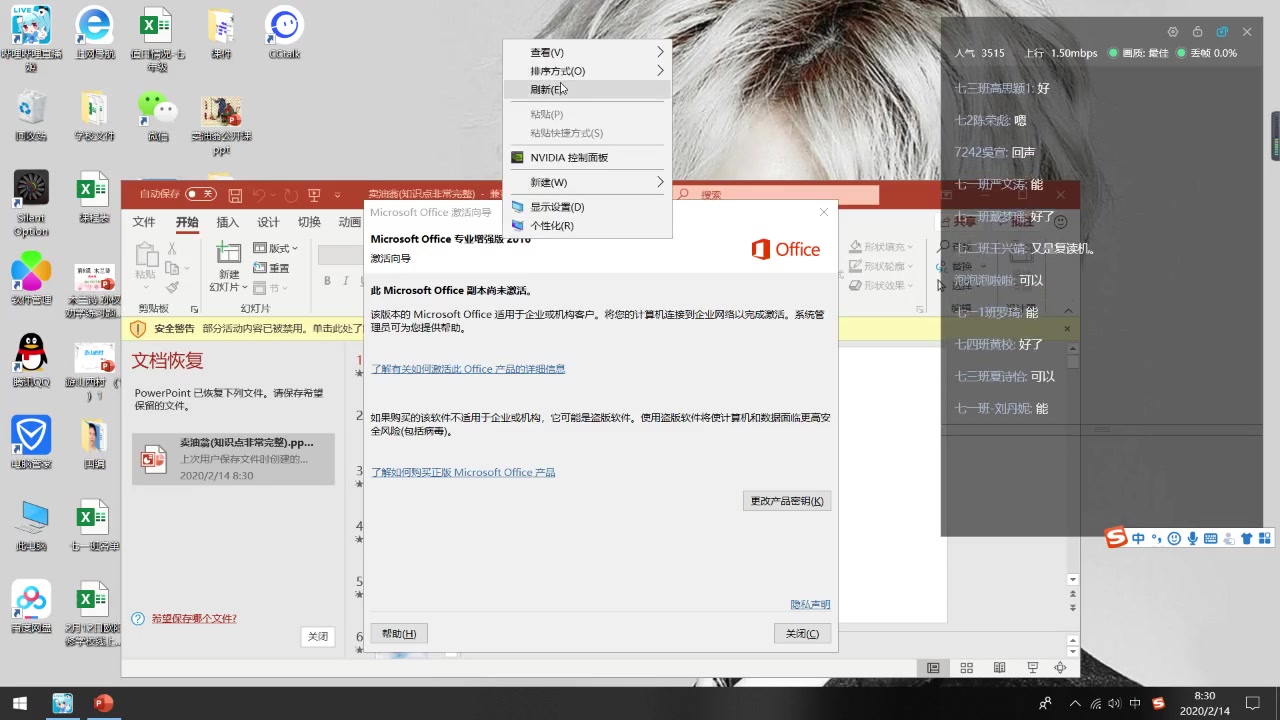Image resolution: width=1280 pixels, height=720 pixels.
Task: Click the blue pop-out icon in stream panel
Action: click(x=1222, y=32)
